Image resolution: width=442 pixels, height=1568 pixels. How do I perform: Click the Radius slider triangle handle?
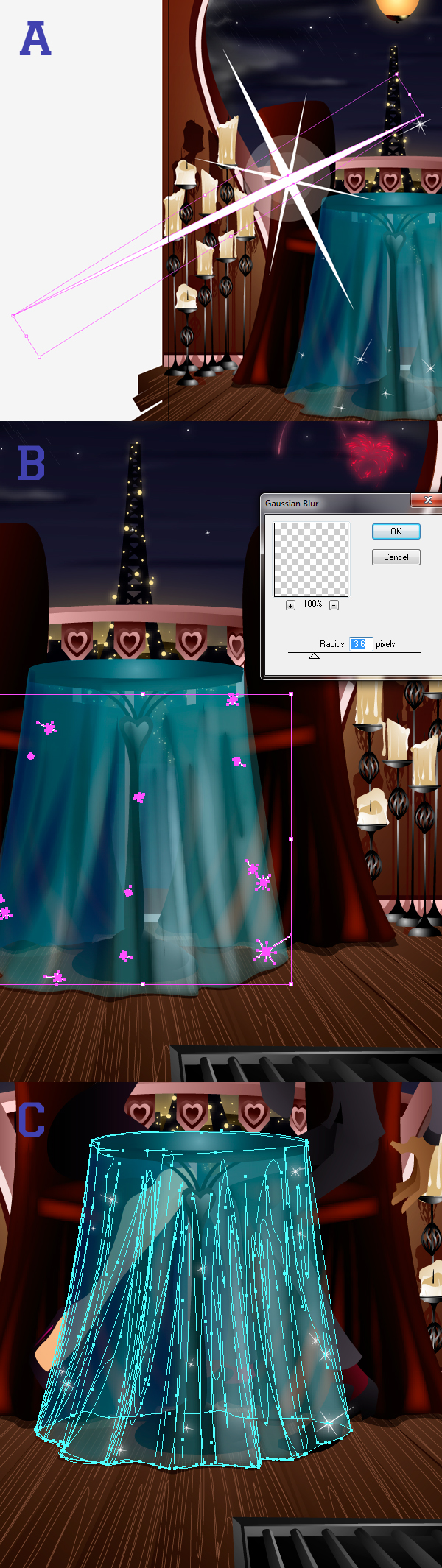pos(314,656)
